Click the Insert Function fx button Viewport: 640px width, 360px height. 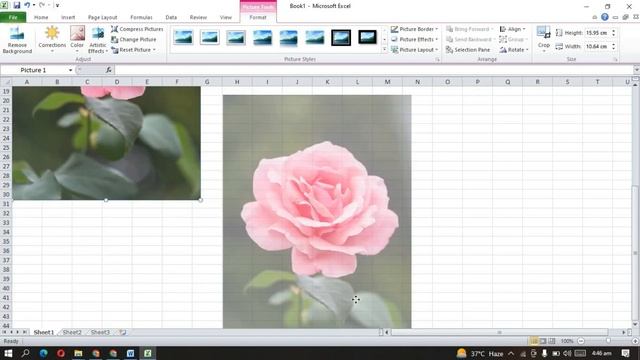pyautogui.click(x=109, y=70)
